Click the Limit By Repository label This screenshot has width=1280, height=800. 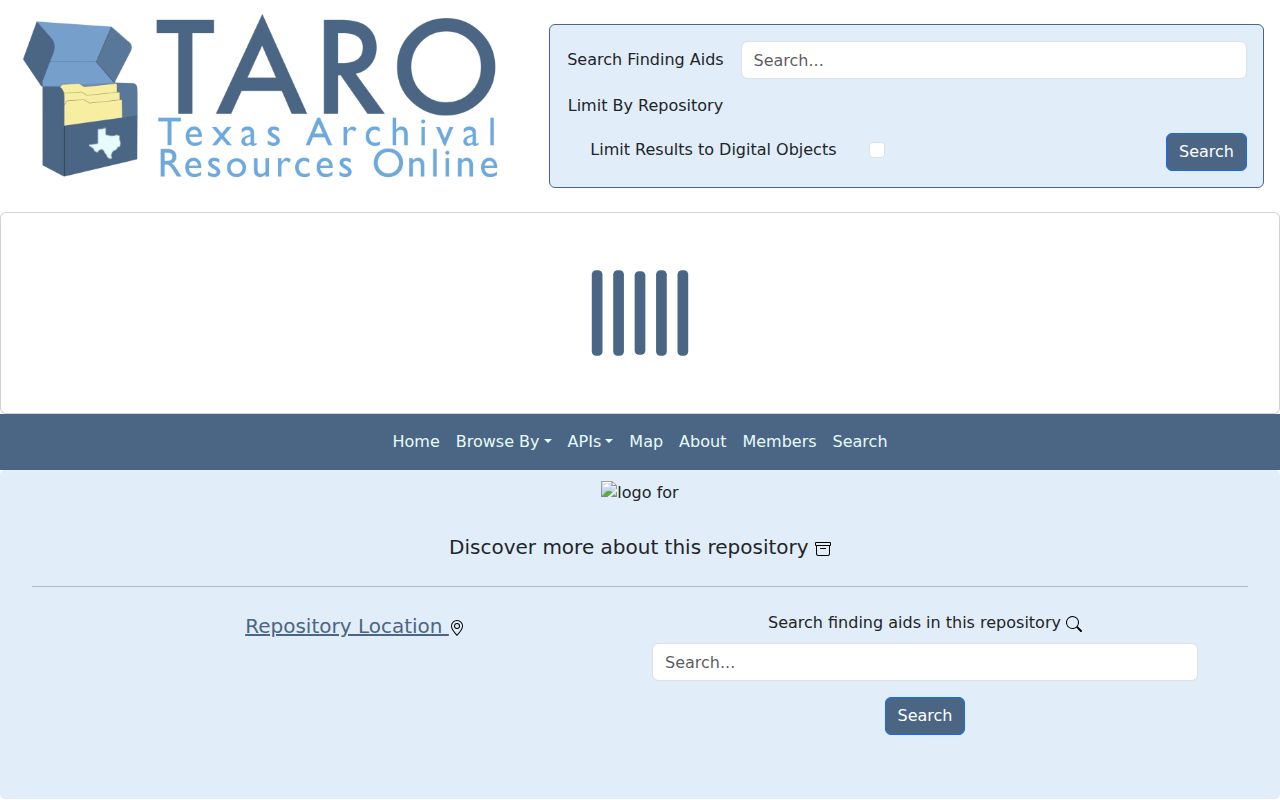pos(645,105)
